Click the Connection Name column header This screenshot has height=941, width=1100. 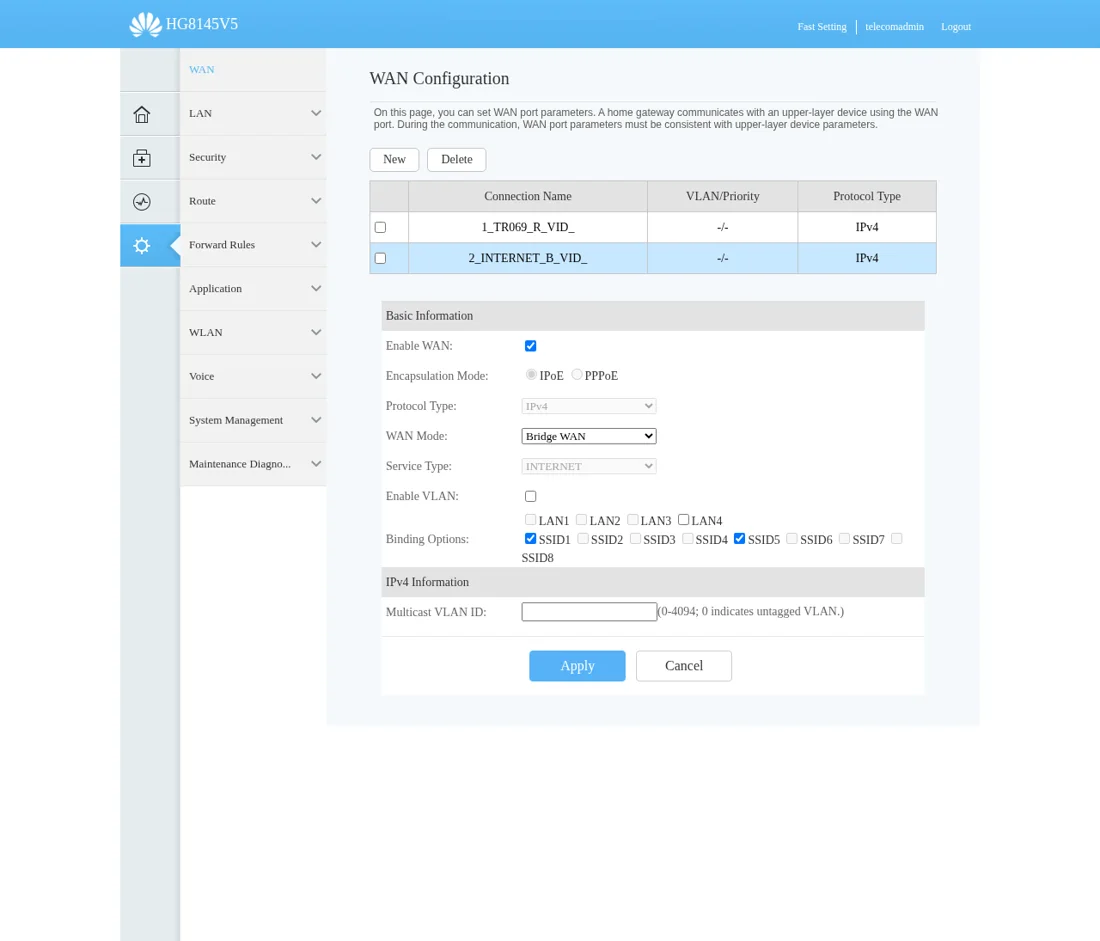(x=528, y=196)
